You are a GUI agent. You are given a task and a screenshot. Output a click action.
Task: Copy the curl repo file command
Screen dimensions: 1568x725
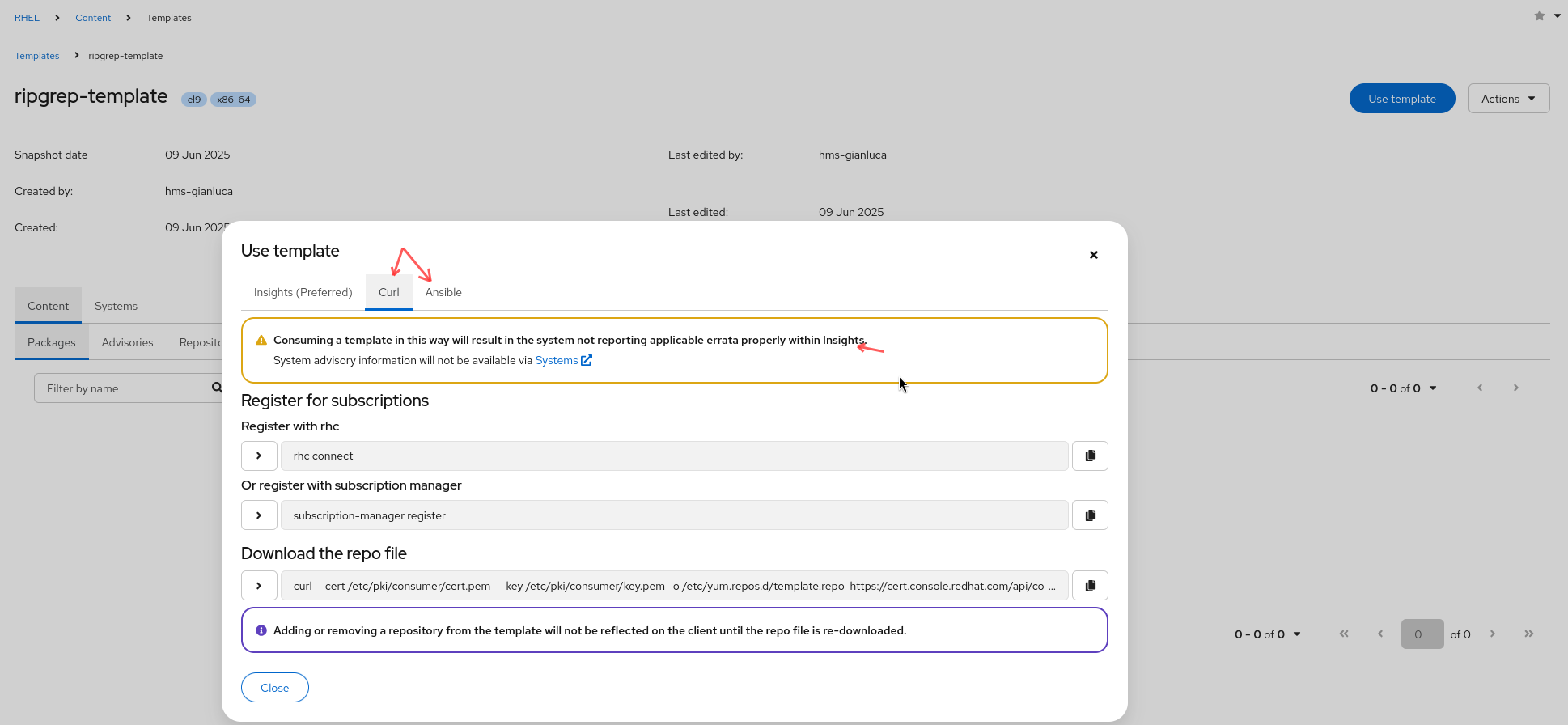pos(1090,586)
